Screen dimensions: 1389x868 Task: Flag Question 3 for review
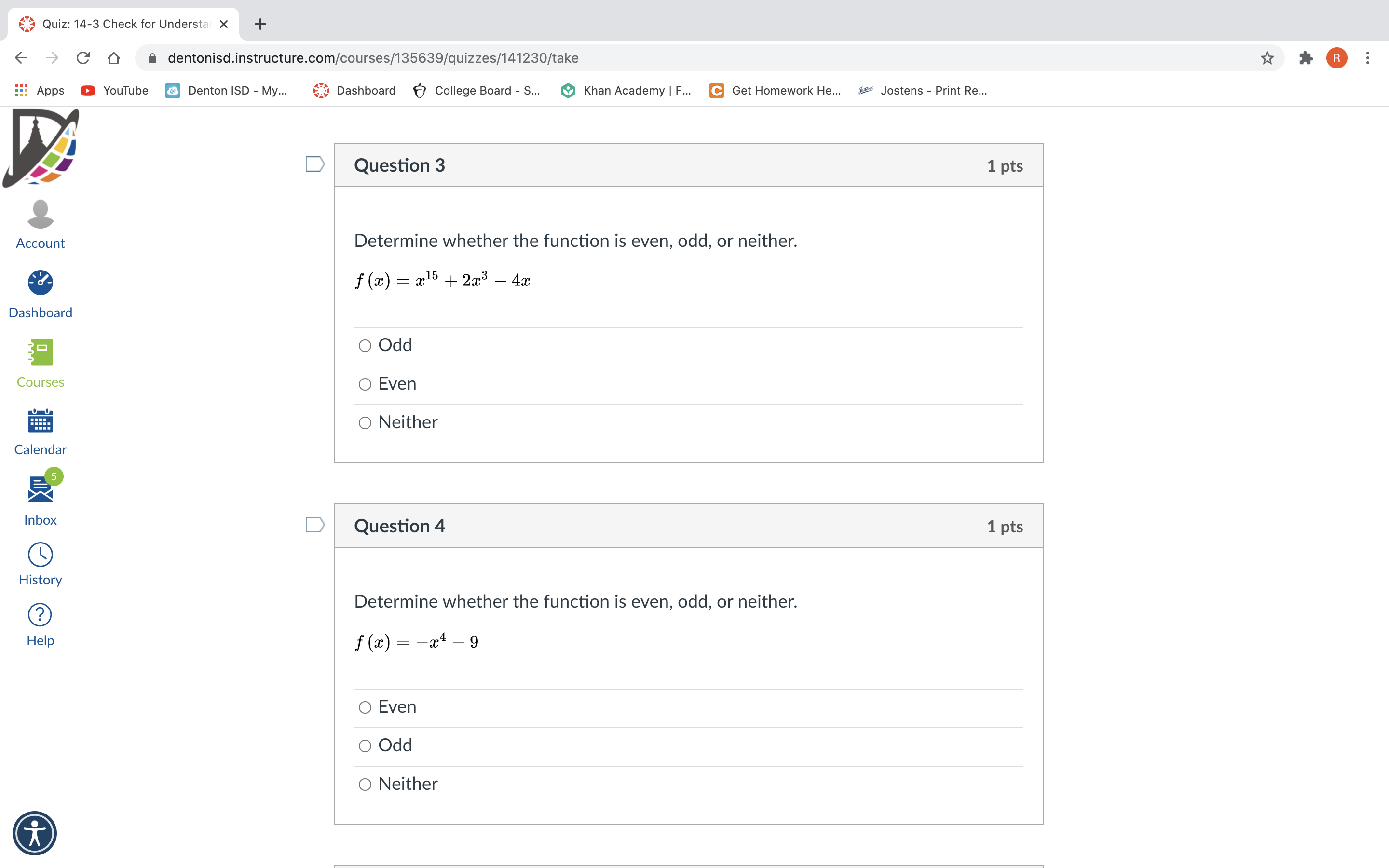pyautogui.click(x=315, y=164)
